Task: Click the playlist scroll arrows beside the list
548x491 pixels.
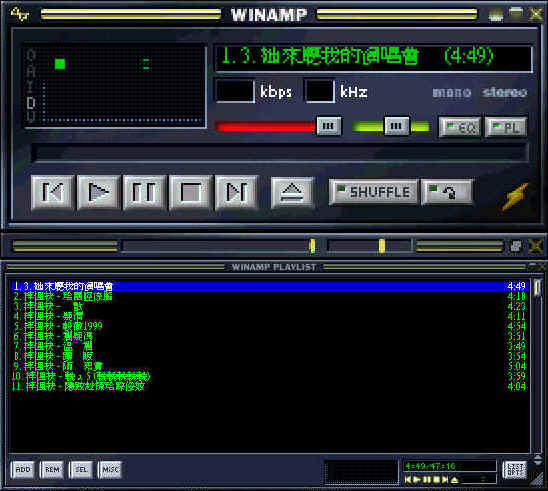Action: pyautogui.click(x=538, y=459)
